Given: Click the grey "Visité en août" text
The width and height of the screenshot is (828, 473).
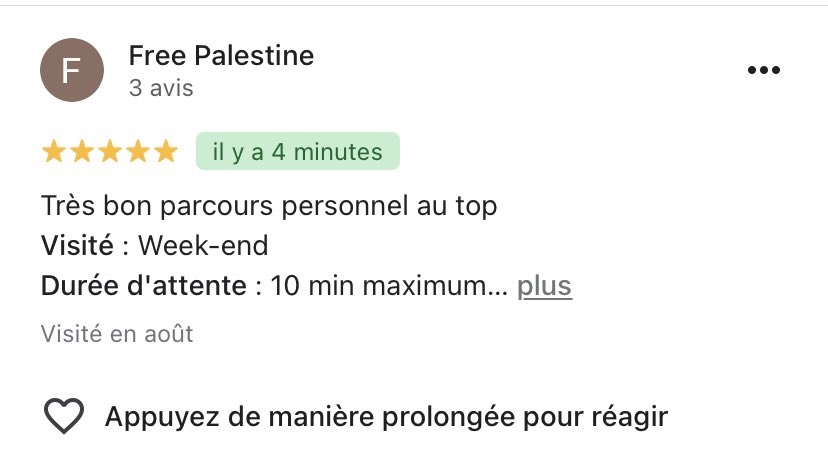Looking at the screenshot, I should point(117,334).
